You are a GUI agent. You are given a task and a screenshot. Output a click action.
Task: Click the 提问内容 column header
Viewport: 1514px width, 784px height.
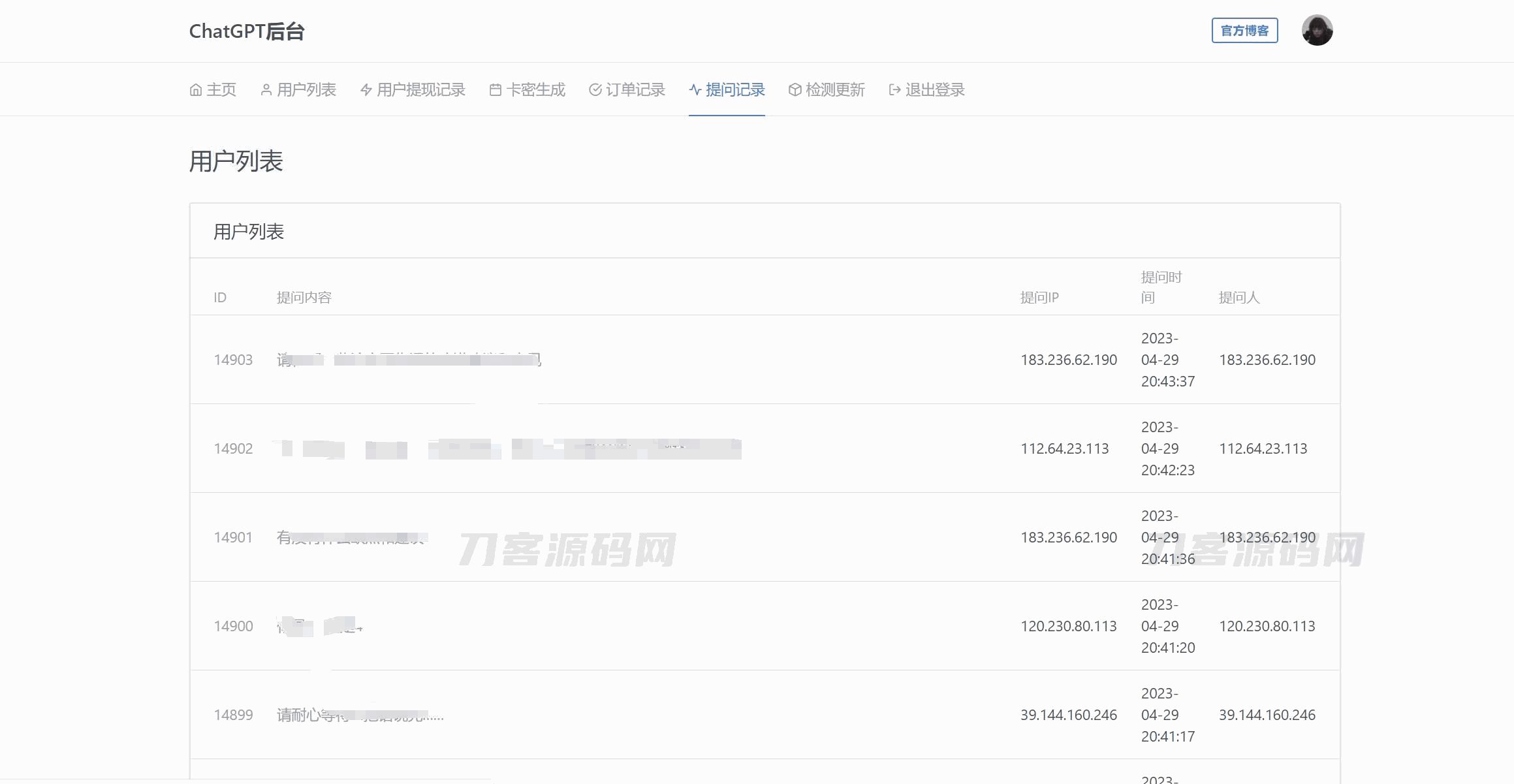[304, 298]
